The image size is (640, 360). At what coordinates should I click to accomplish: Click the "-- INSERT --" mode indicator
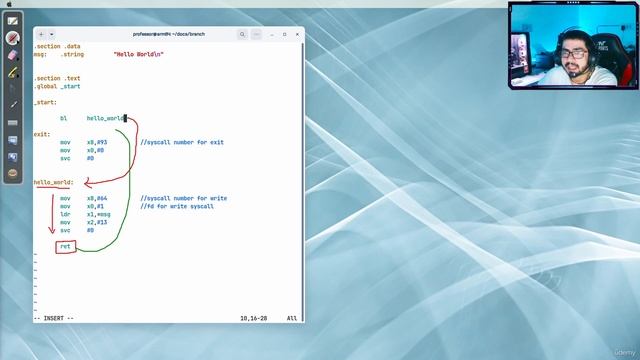(x=53, y=318)
